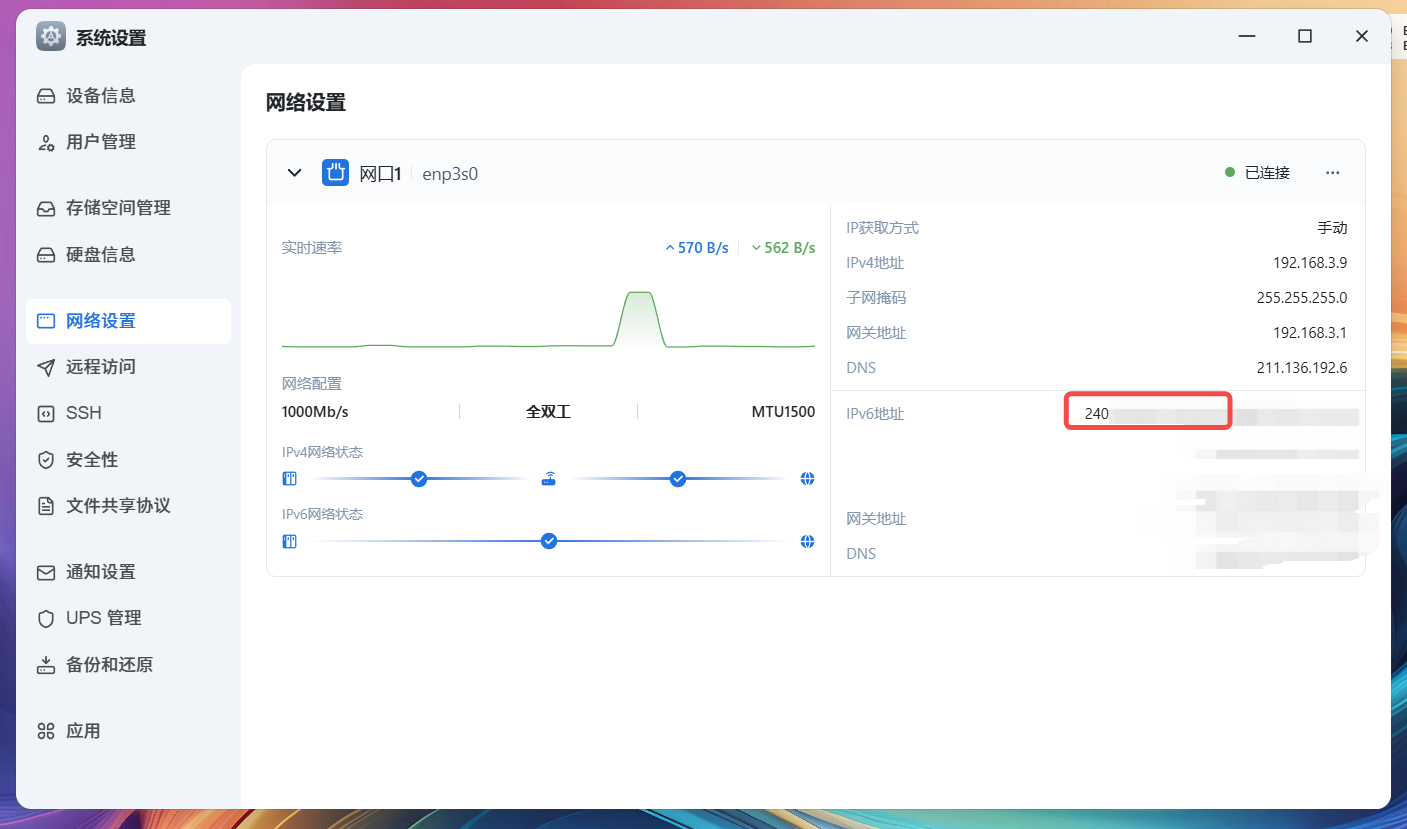Collapse the 网口1 network panel
This screenshot has height=829, width=1407.
pyautogui.click(x=294, y=173)
